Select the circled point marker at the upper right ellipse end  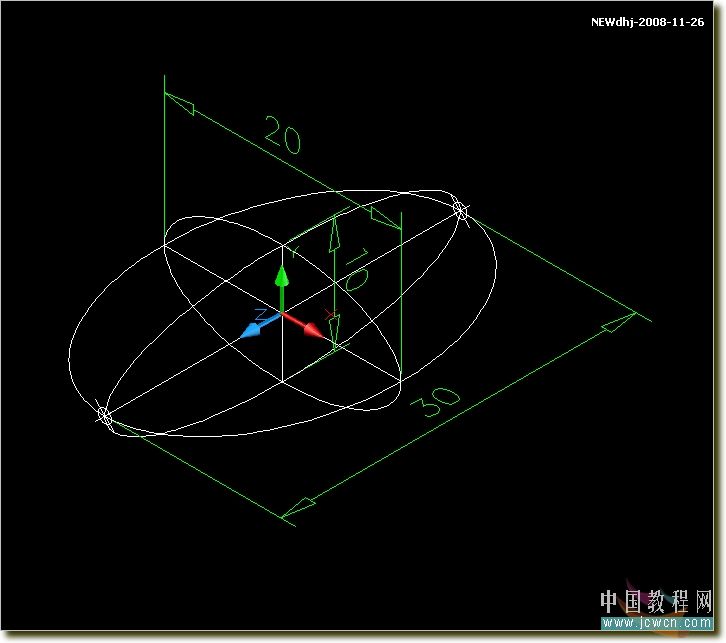tap(459, 210)
